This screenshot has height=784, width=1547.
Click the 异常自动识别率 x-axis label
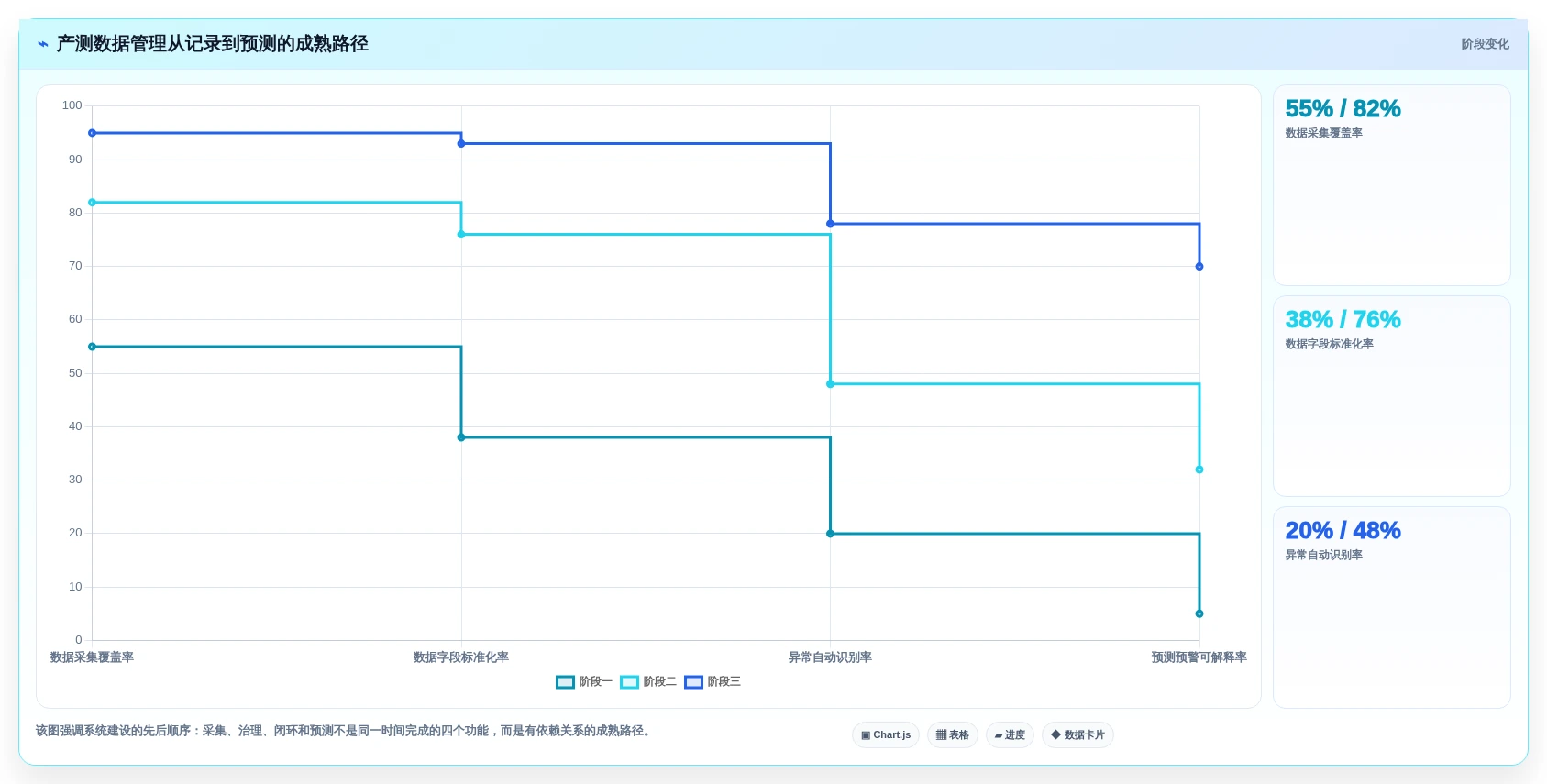click(831, 657)
